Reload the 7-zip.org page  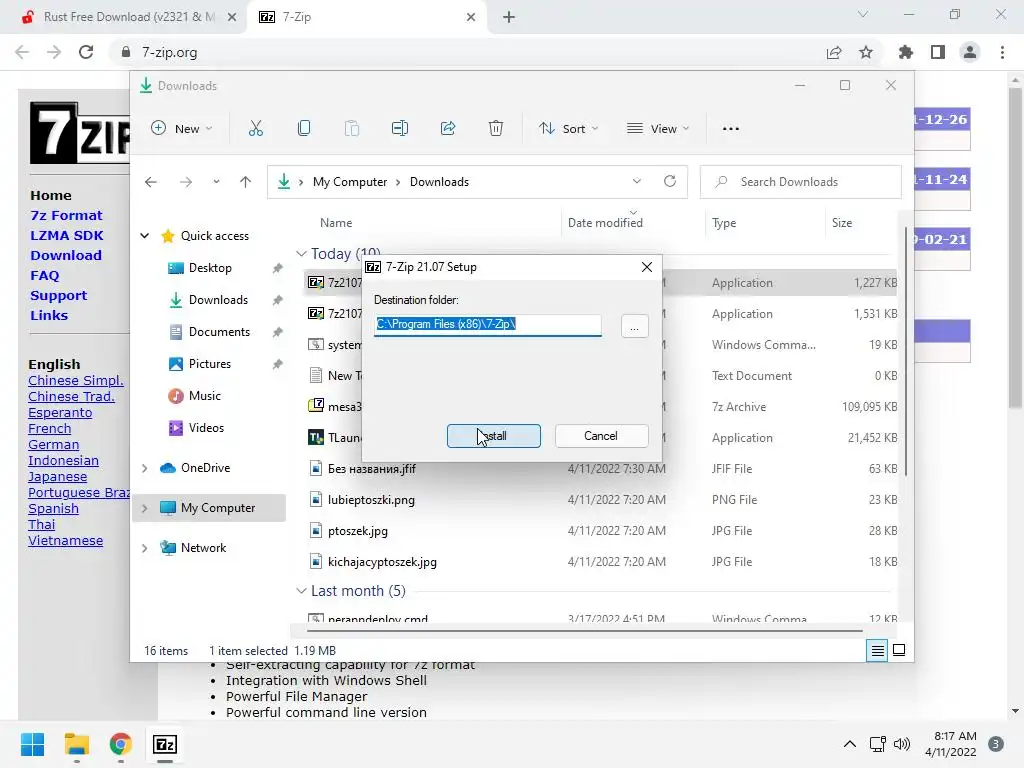point(86,52)
